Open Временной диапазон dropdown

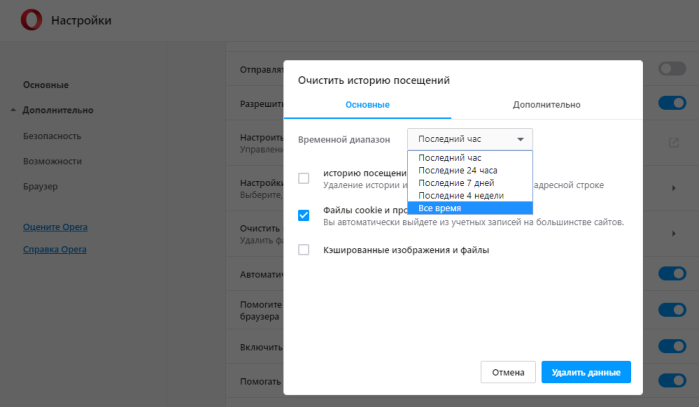pyautogui.click(x=470, y=139)
